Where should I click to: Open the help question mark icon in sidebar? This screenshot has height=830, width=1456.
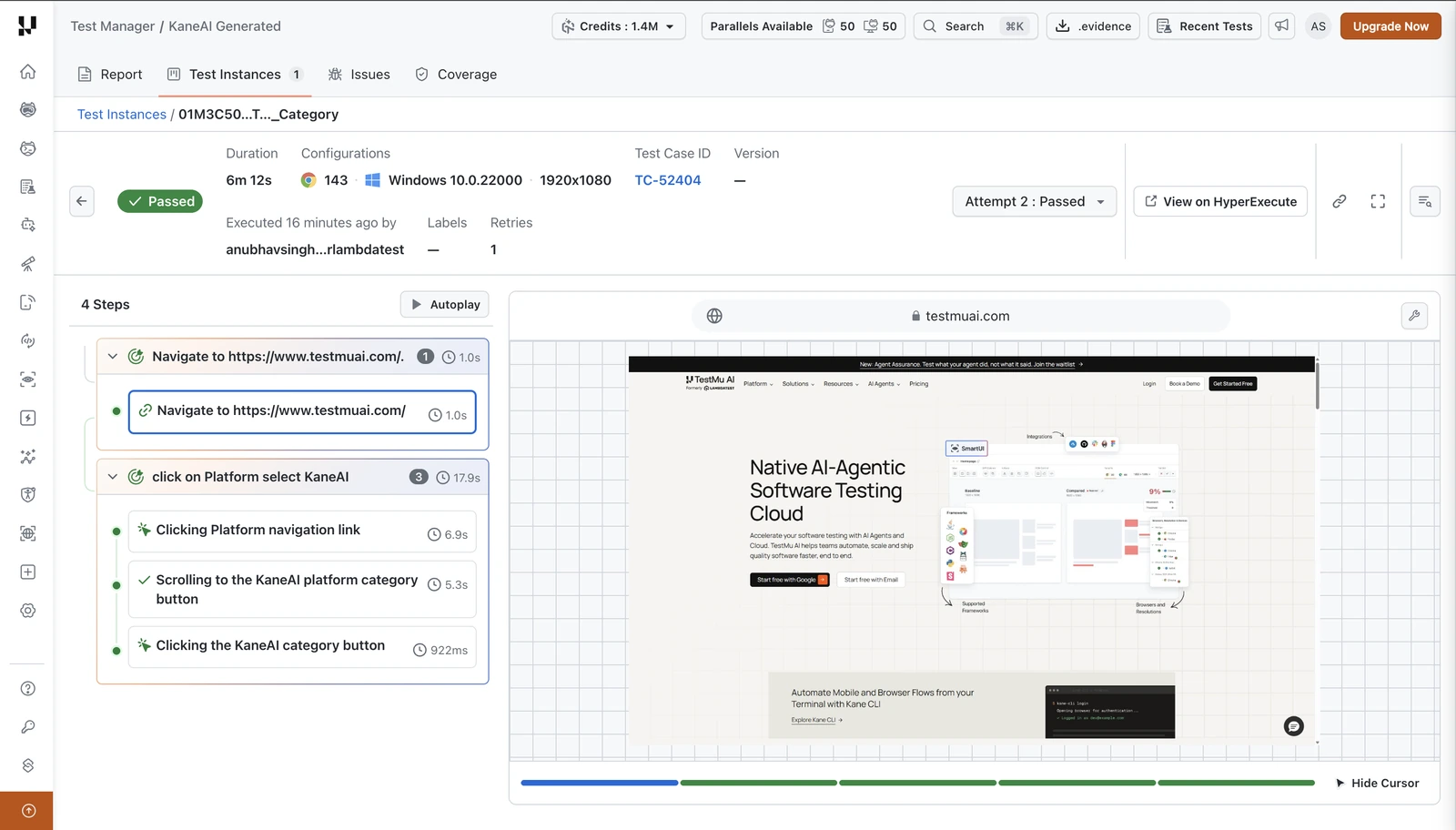pos(28,688)
